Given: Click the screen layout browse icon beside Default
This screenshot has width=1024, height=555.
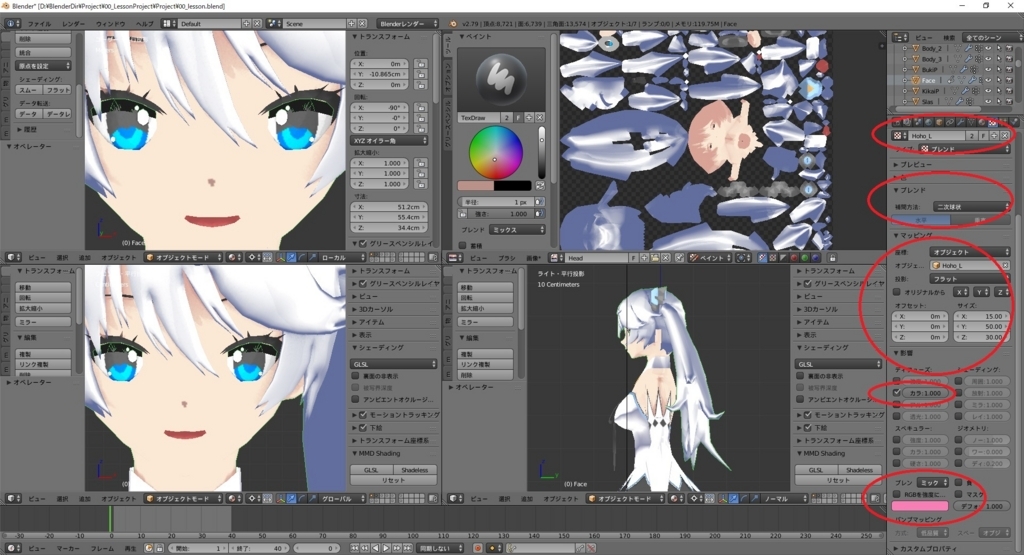Looking at the screenshot, I should click(x=169, y=24).
